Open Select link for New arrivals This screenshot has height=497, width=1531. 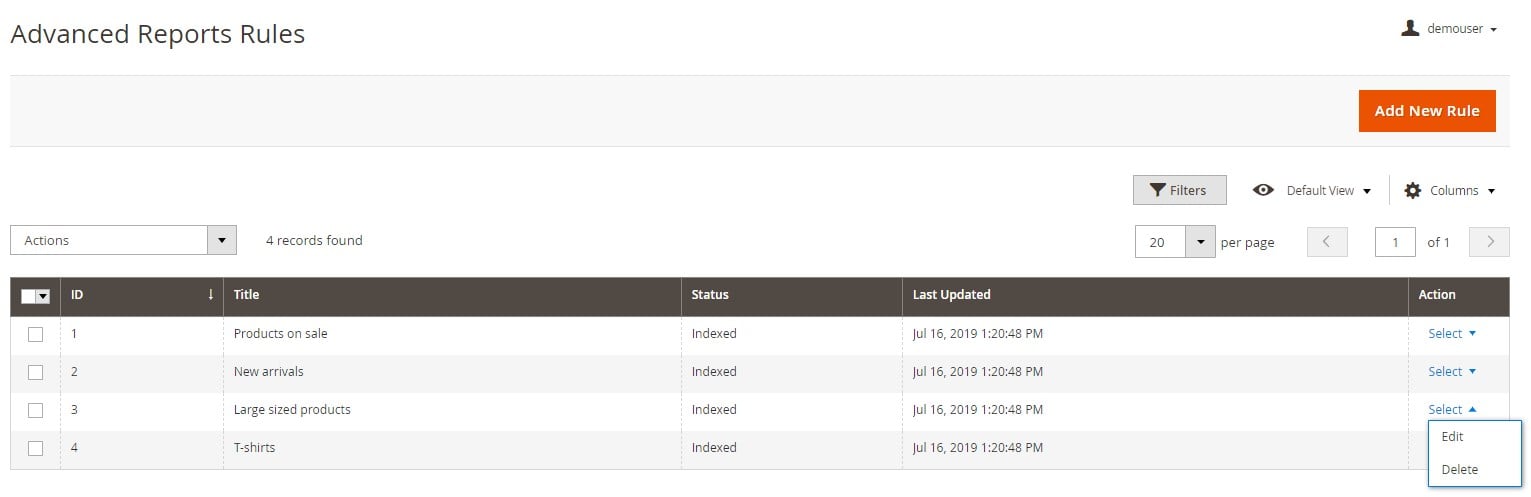click(1452, 372)
